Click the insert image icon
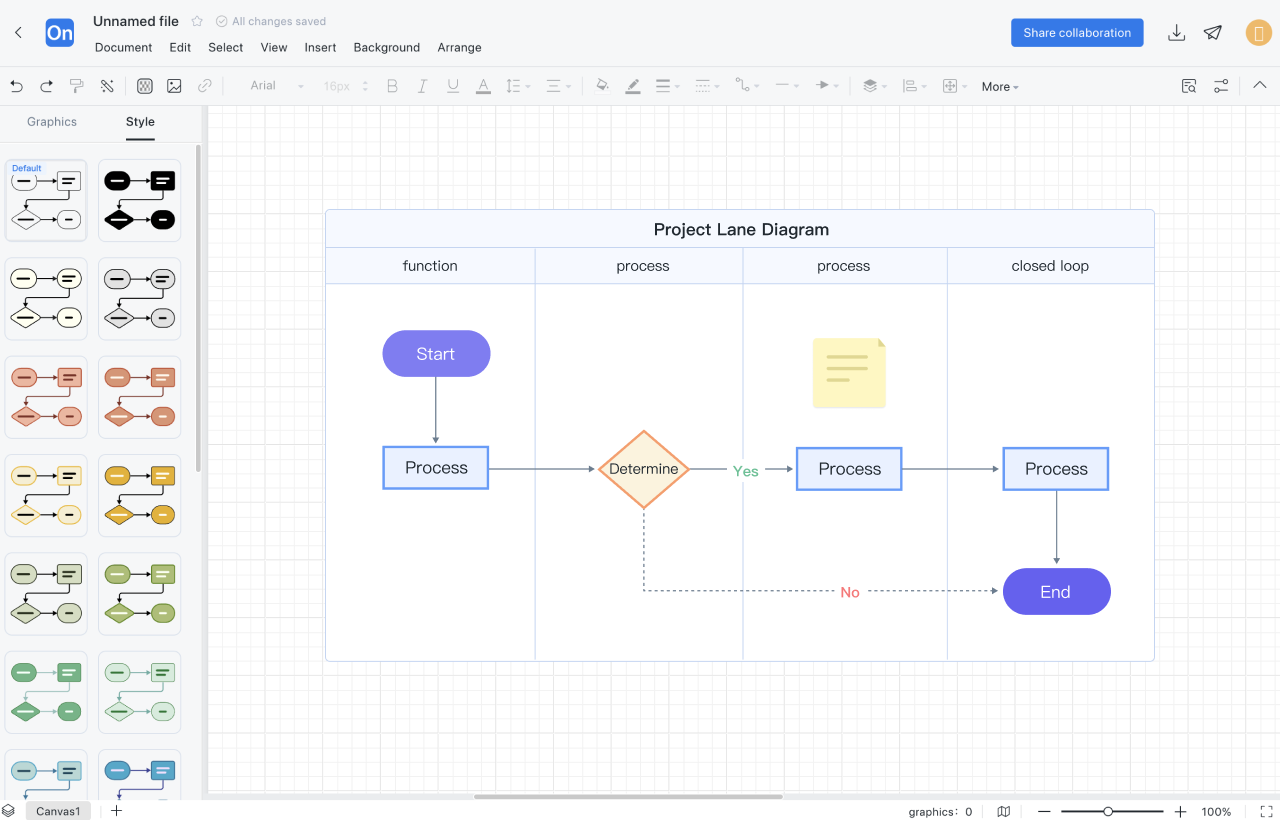The width and height of the screenshot is (1280, 820). point(174,86)
